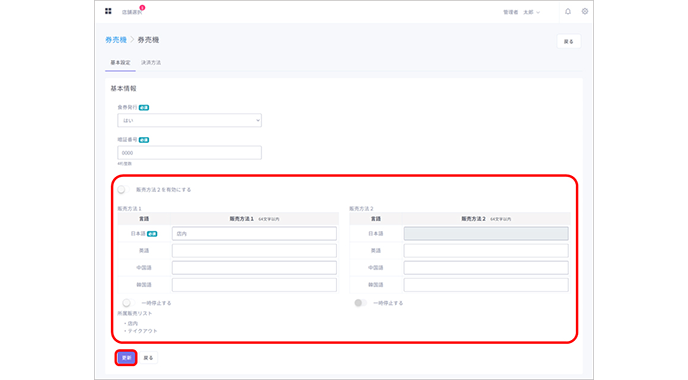Image resolution: width=688 pixels, height=380 pixels.
Task: Open the notification bell
Action: pos(568,11)
